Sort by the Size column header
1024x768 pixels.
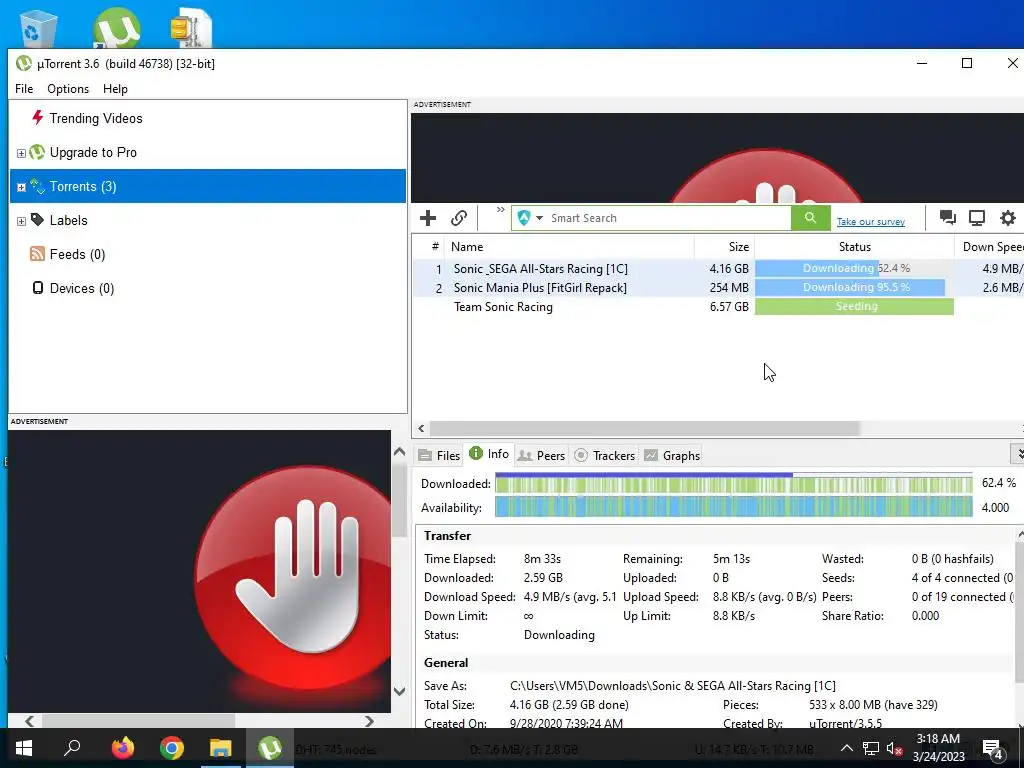click(724, 247)
